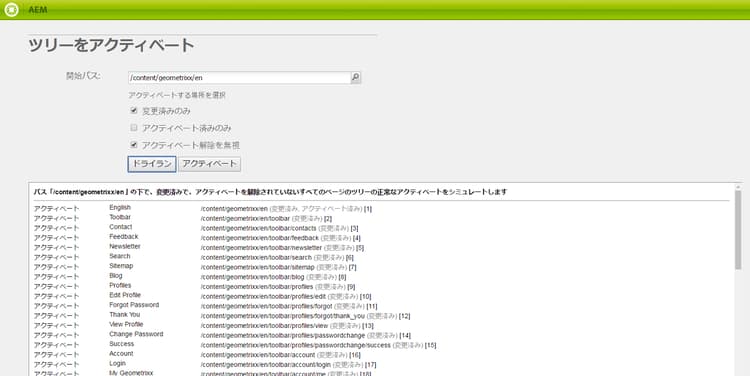
Task: Select the View Profile row title
Action: [x=126, y=324]
